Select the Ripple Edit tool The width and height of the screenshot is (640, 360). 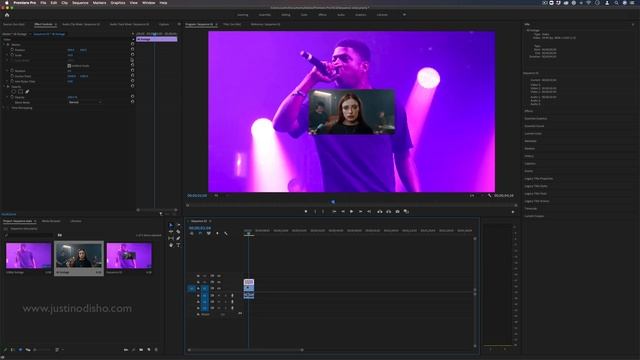click(x=171, y=231)
